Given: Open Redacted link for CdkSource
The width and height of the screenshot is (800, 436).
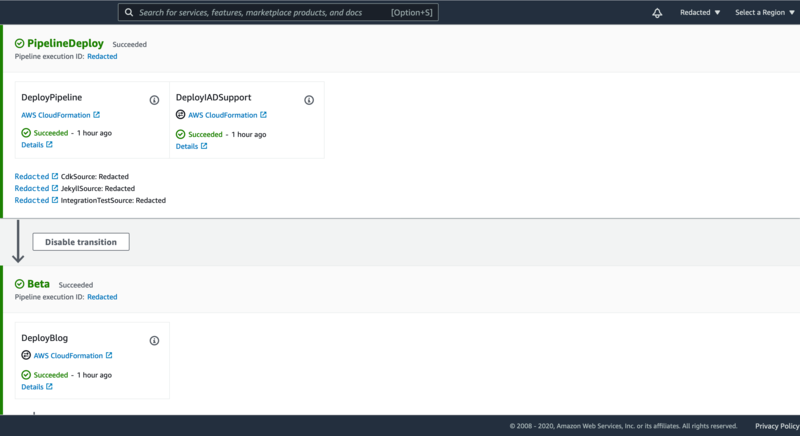Looking at the screenshot, I should (32, 176).
